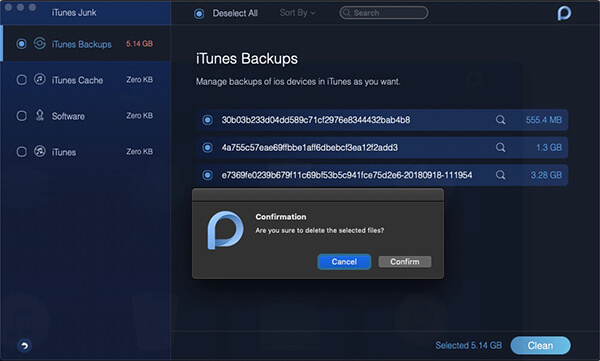600x361 pixels.
Task: Toggle the iTunes Backups radio button
Action: 21,44
